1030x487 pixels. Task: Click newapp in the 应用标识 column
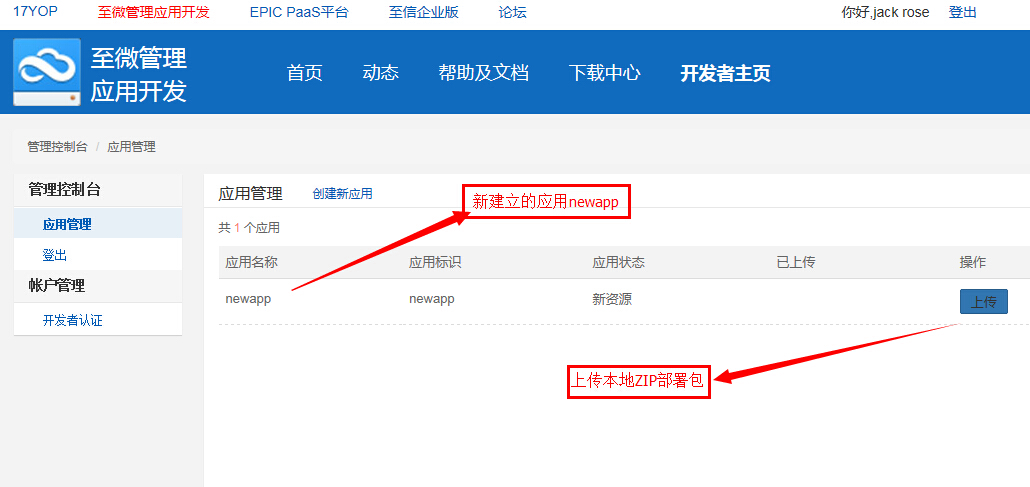click(432, 298)
